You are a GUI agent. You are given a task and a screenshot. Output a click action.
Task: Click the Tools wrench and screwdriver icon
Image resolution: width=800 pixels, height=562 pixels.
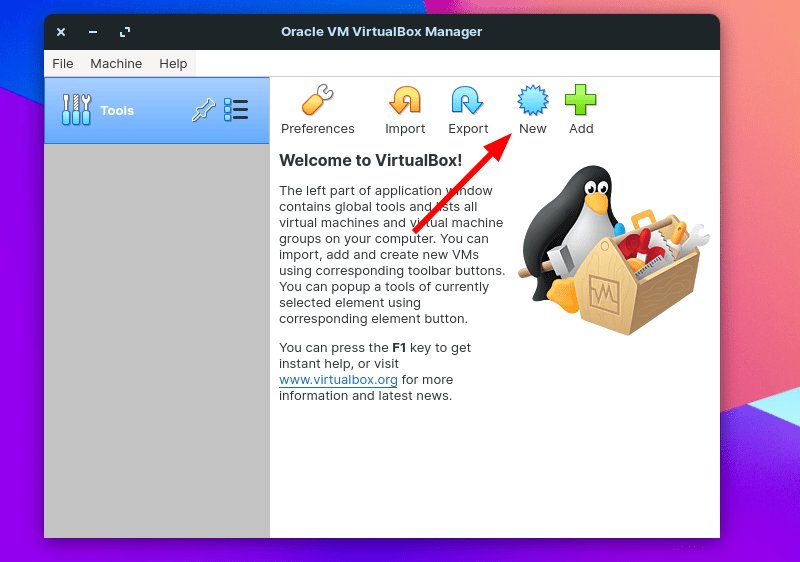coord(76,110)
